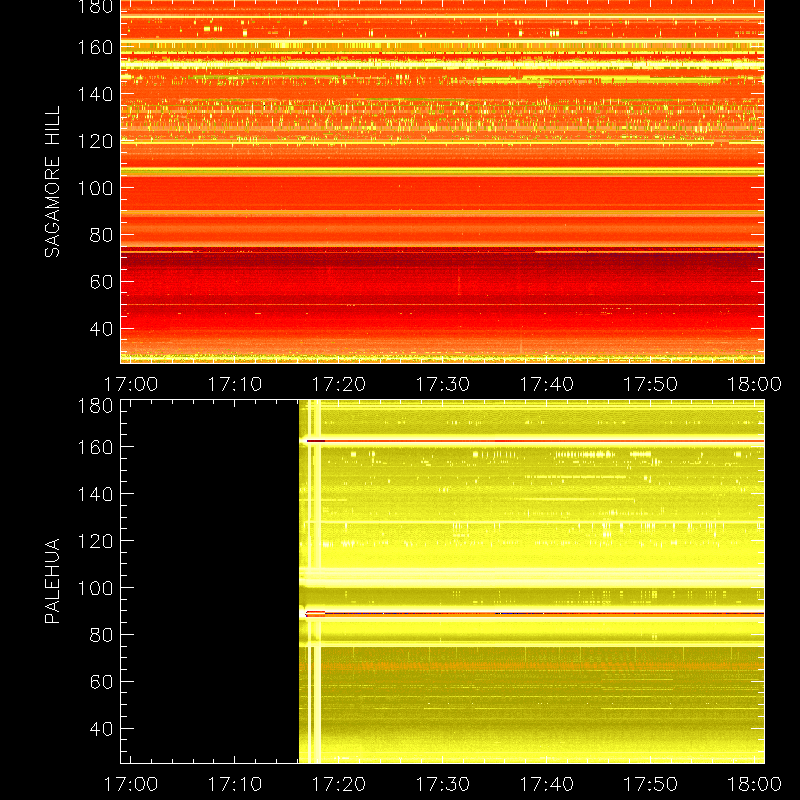Pick the 17:30 time label under Sagamore Hill plot
Screen dimensions: 800x800
(443, 384)
